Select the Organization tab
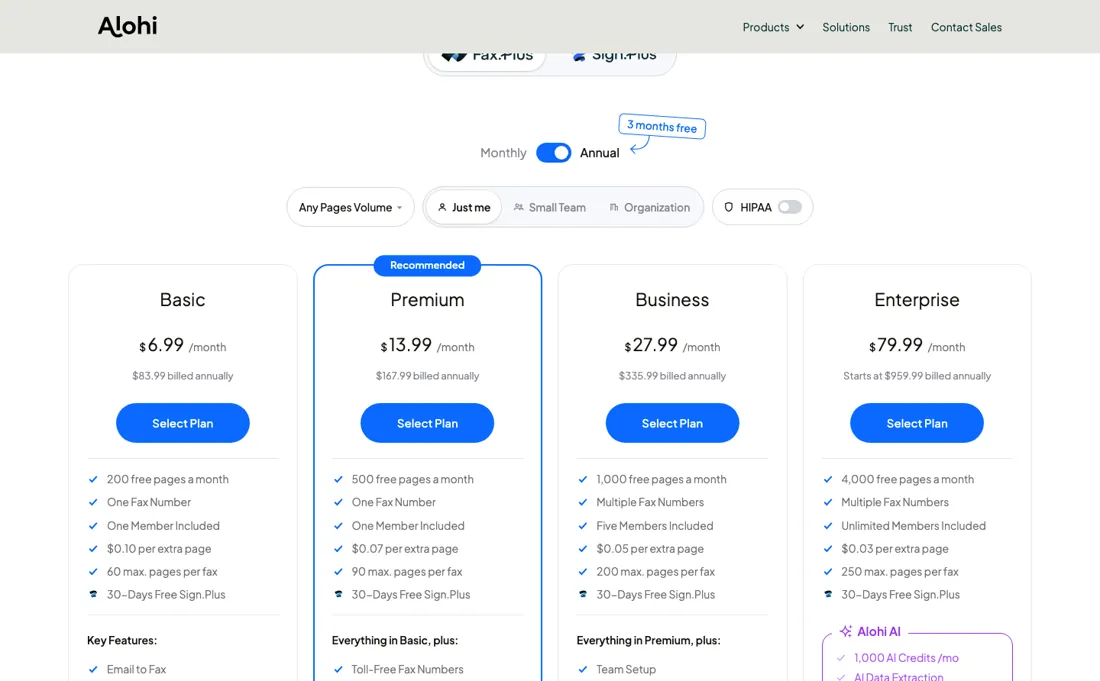1100x681 pixels. [649, 208]
